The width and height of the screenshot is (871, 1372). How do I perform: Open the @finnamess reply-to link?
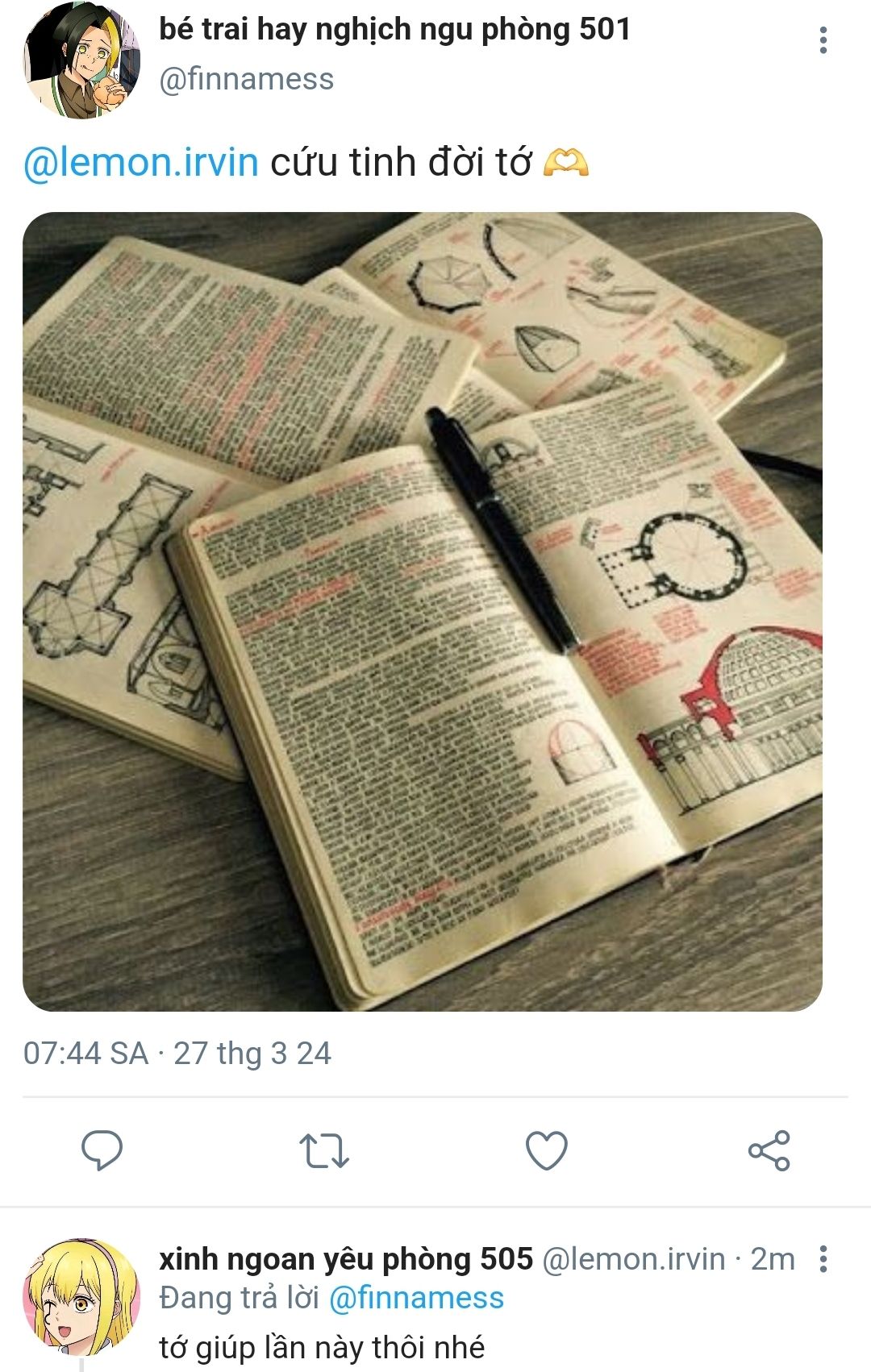click(x=416, y=1298)
